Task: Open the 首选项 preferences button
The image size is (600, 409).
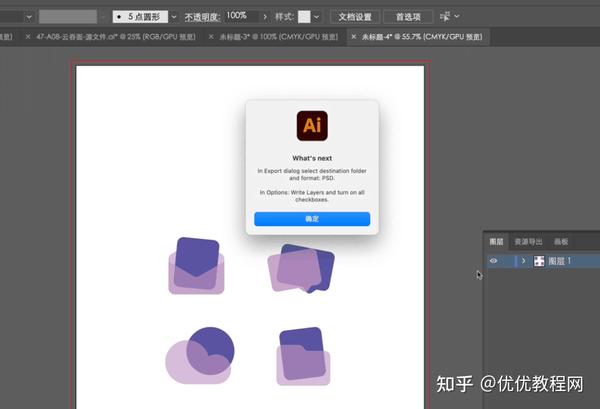Action: coord(408,17)
